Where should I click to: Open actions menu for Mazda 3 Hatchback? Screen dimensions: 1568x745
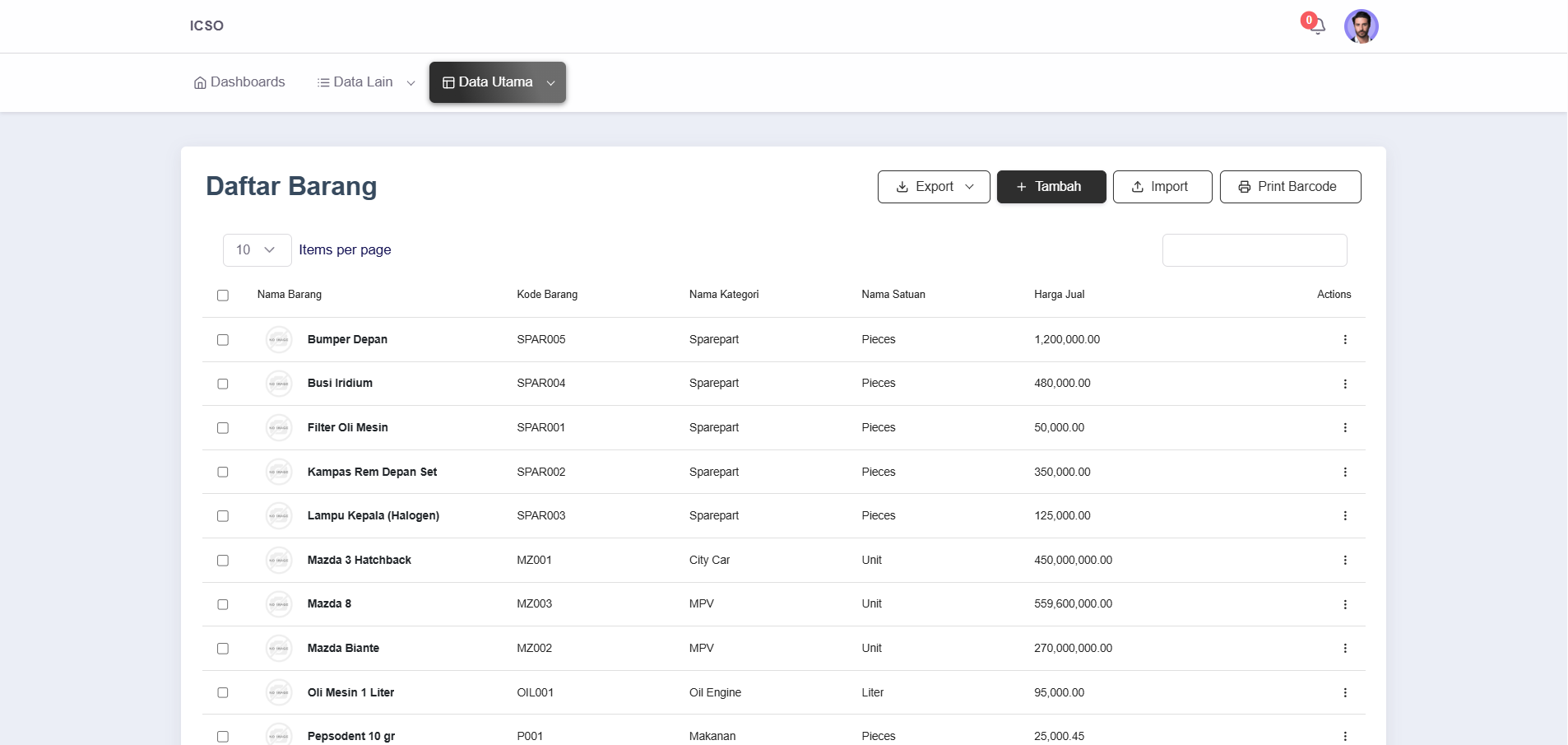click(x=1345, y=561)
